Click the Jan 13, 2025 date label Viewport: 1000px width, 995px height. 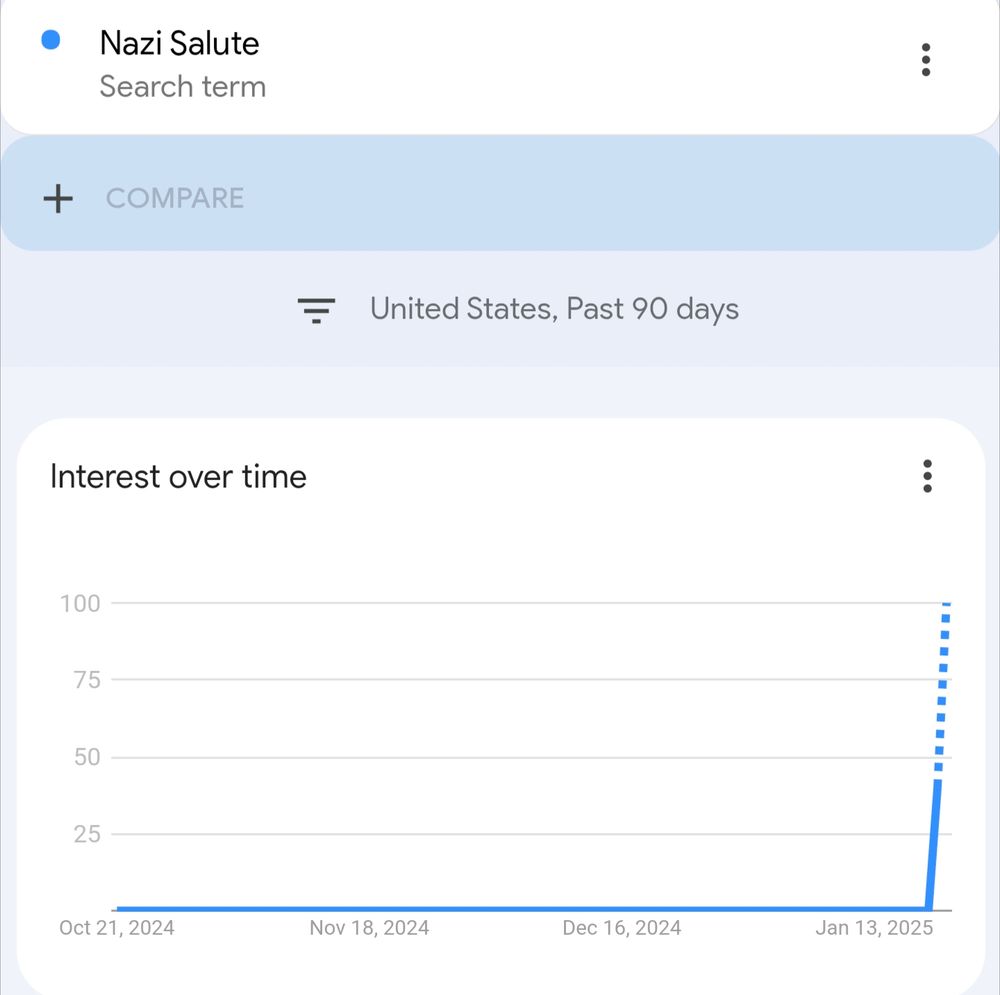click(874, 928)
